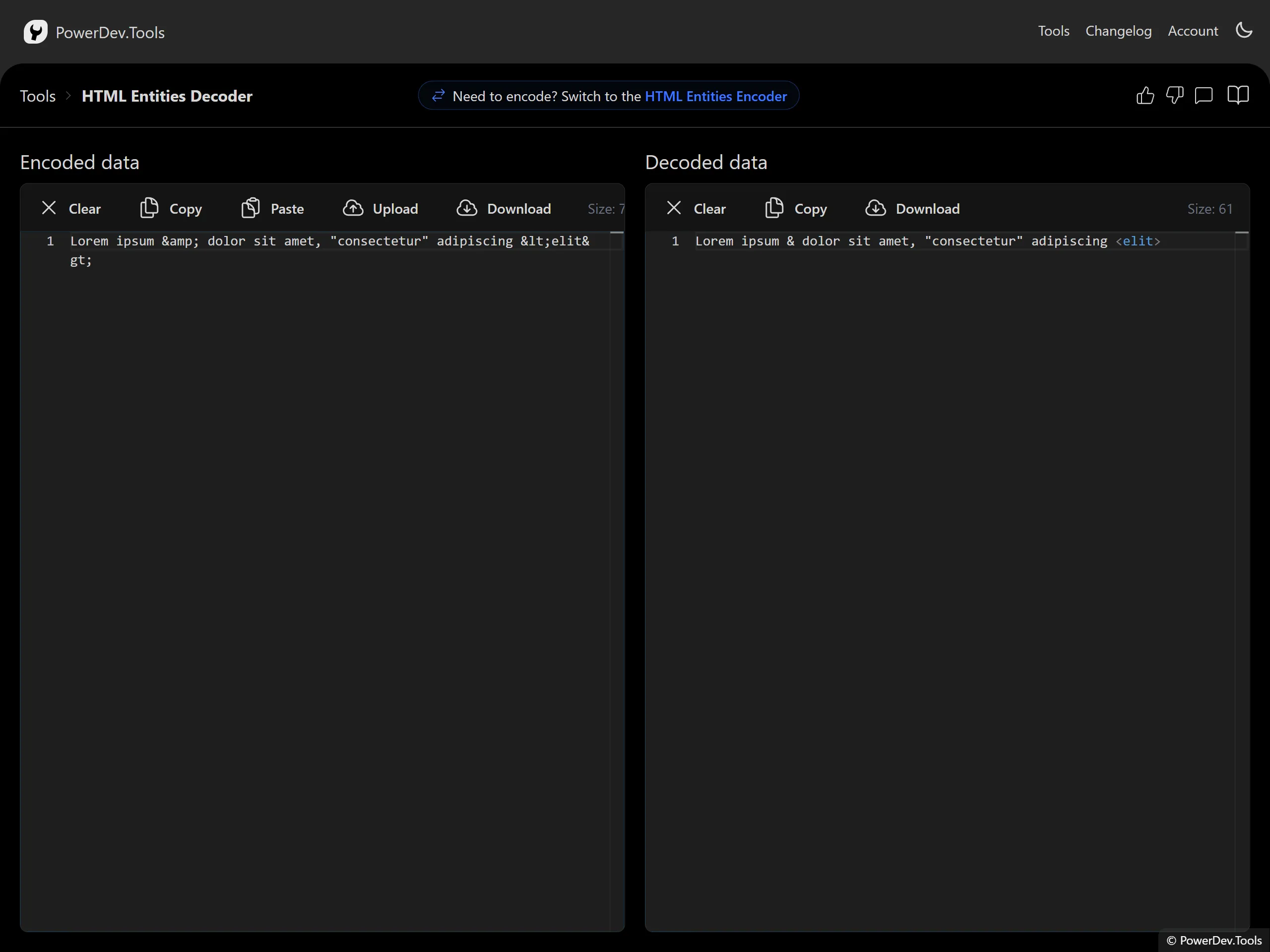Click line number 1 in Encoded editor
This screenshot has width=1270, height=952.
point(51,241)
